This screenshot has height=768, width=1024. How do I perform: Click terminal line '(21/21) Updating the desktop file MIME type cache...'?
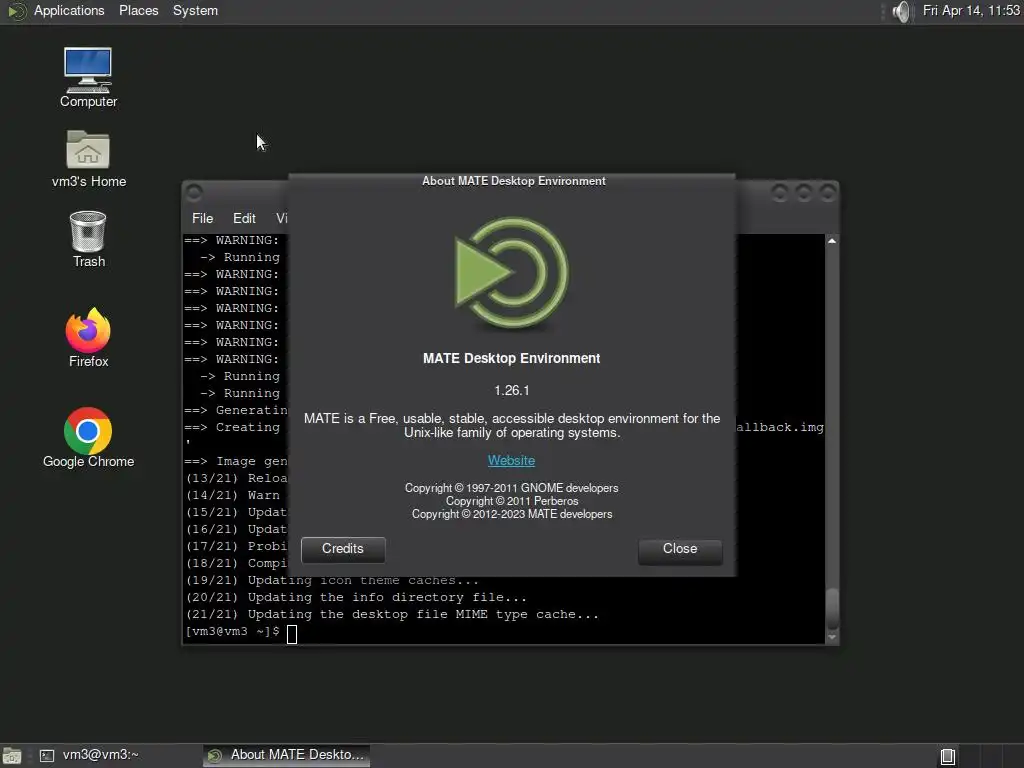(x=392, y=615)
